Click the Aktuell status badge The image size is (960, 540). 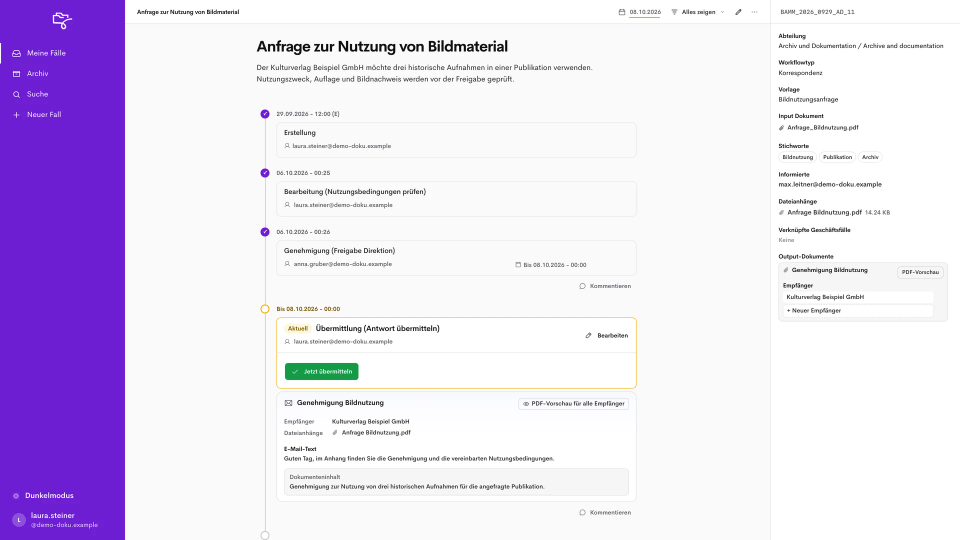coord(298,329)
